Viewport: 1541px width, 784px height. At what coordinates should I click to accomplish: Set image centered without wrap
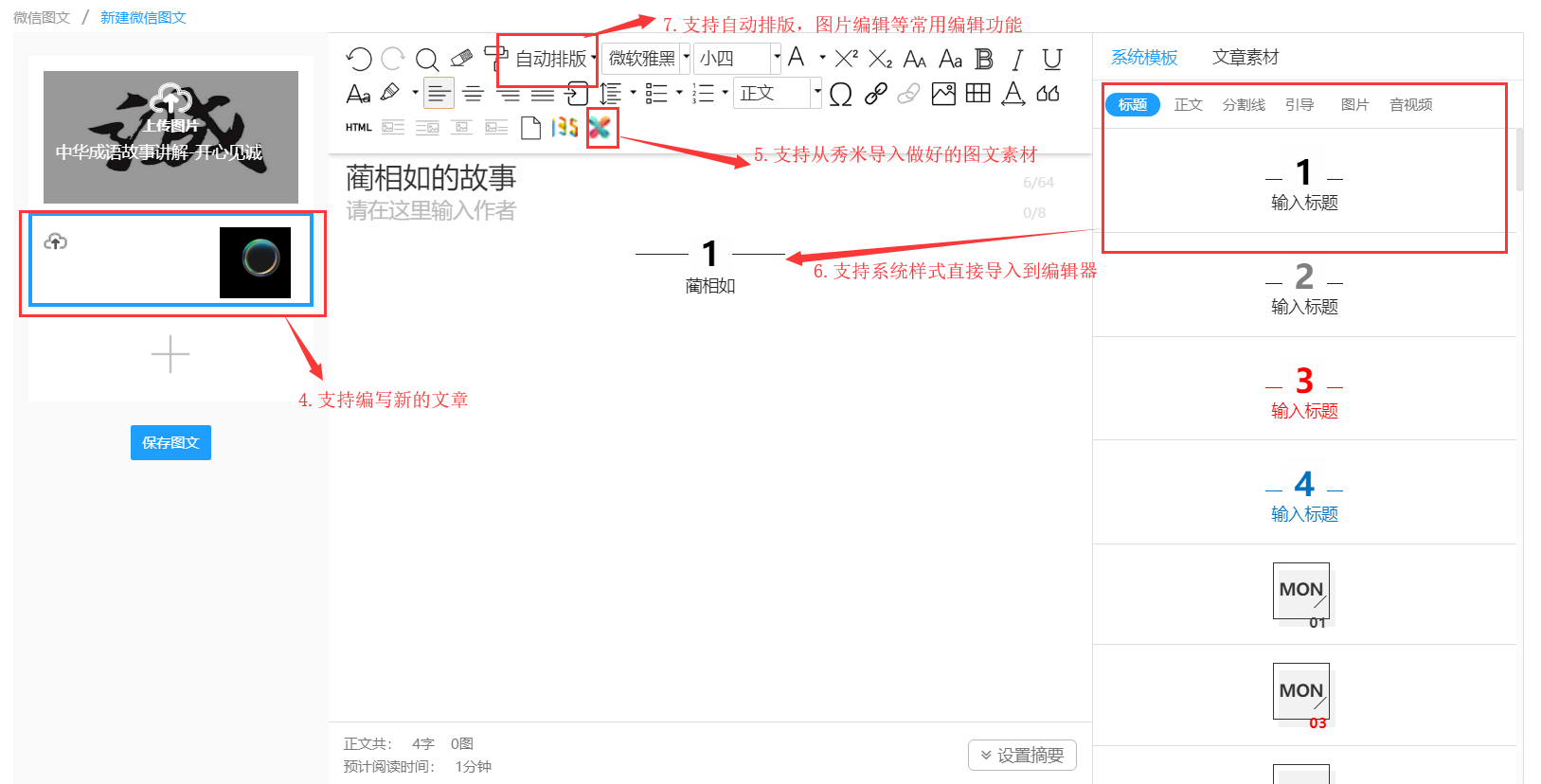pyautogui.click(x=461, y=127)
